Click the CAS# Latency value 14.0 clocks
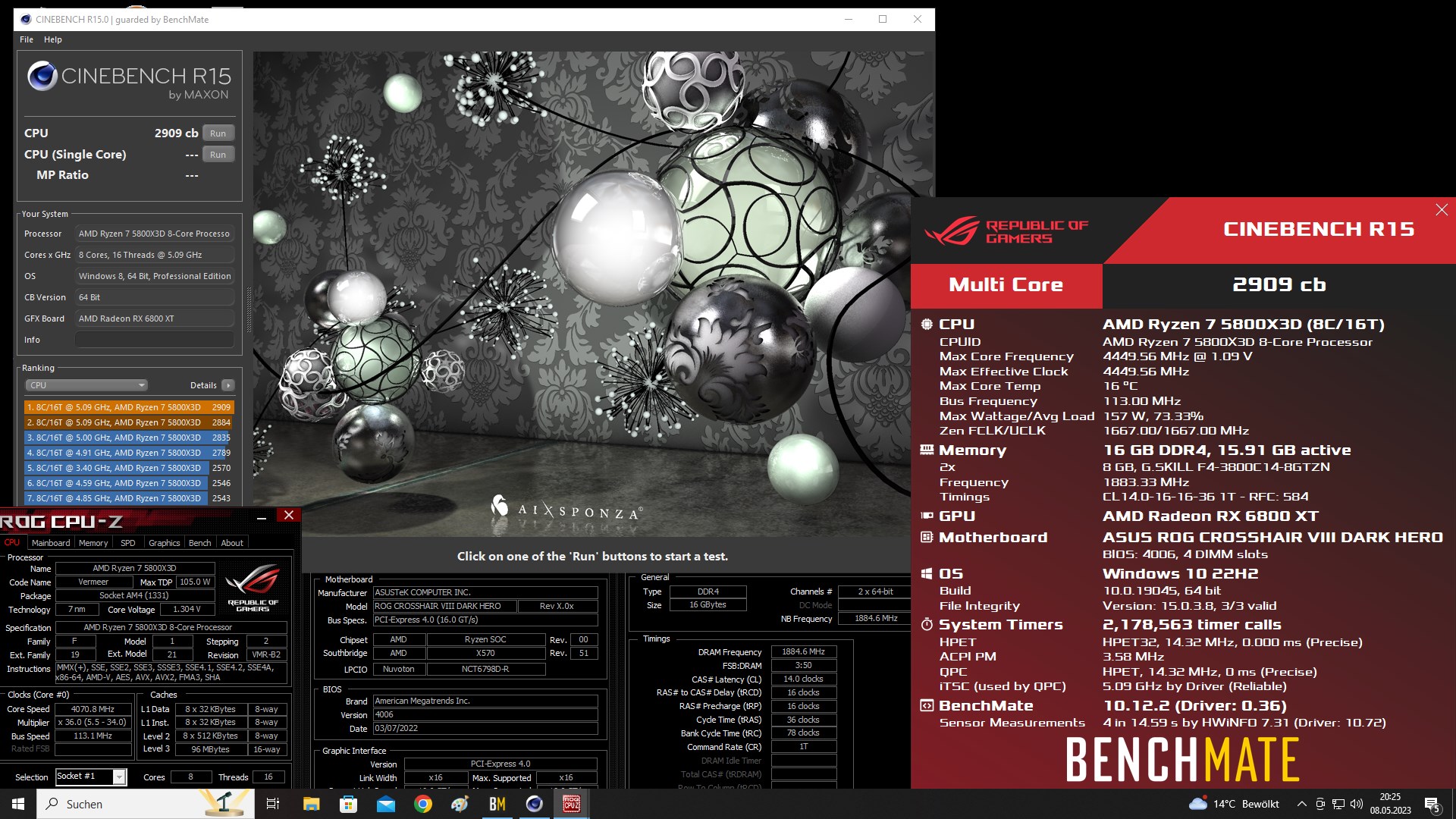The image size is (1456, 819). point(803,679)
